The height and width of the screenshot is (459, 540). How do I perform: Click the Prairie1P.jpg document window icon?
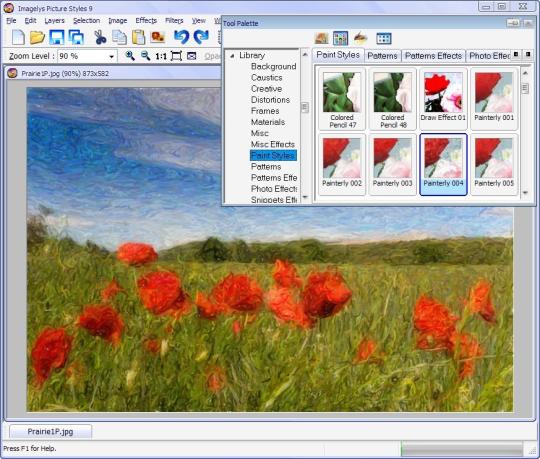click(12, 73)
